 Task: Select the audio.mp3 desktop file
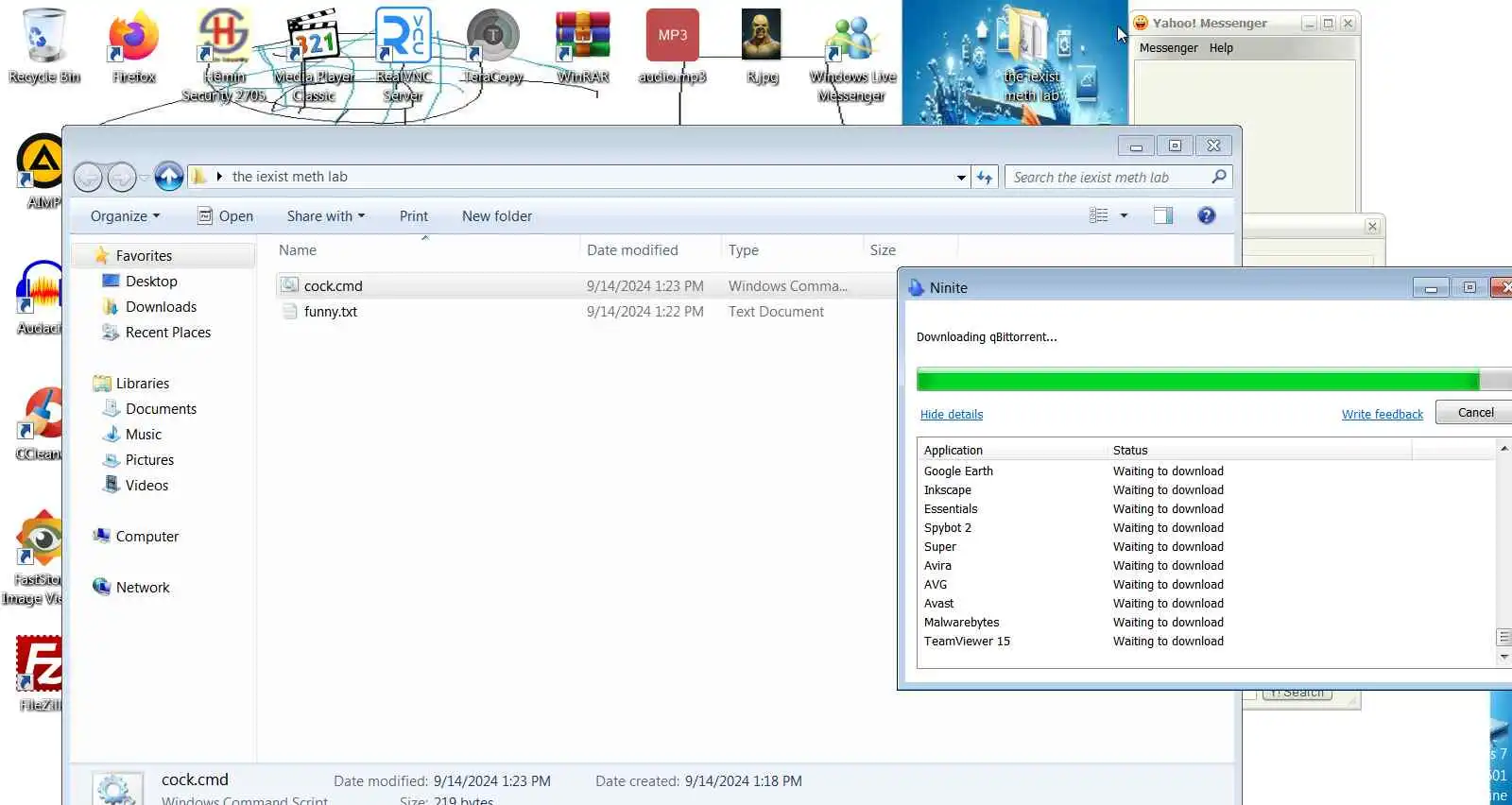672,45
